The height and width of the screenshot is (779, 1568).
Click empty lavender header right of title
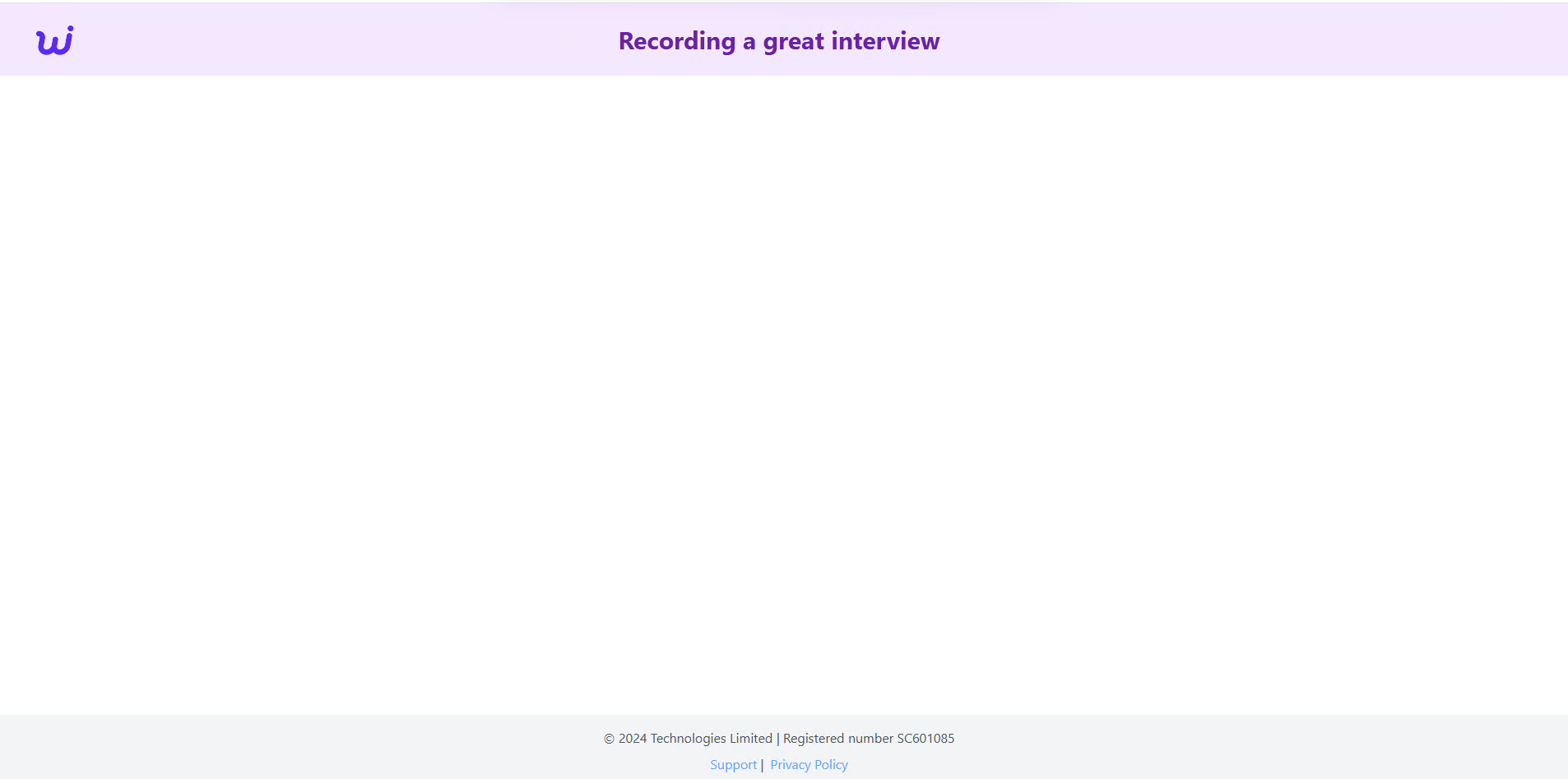coord(1234,41)
